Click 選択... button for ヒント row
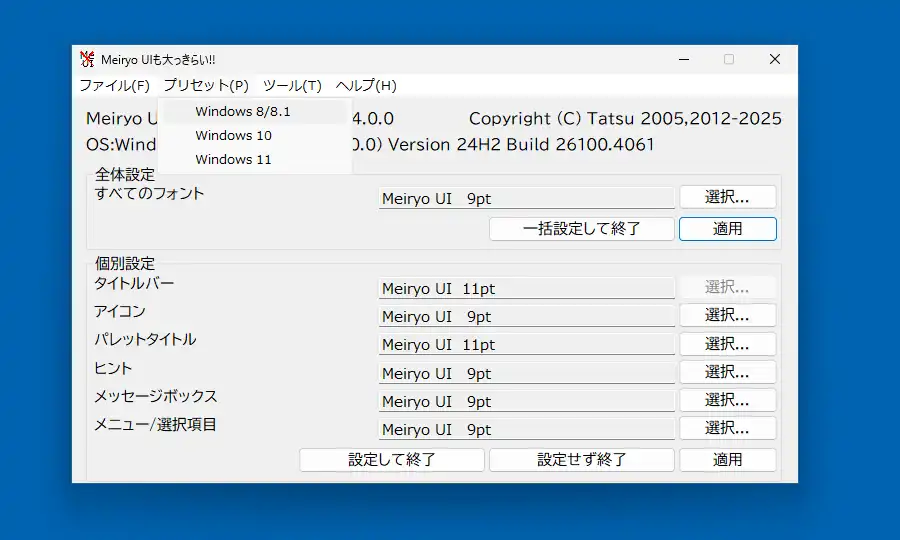This screenshot has width=900, height=540. point(728,372)
